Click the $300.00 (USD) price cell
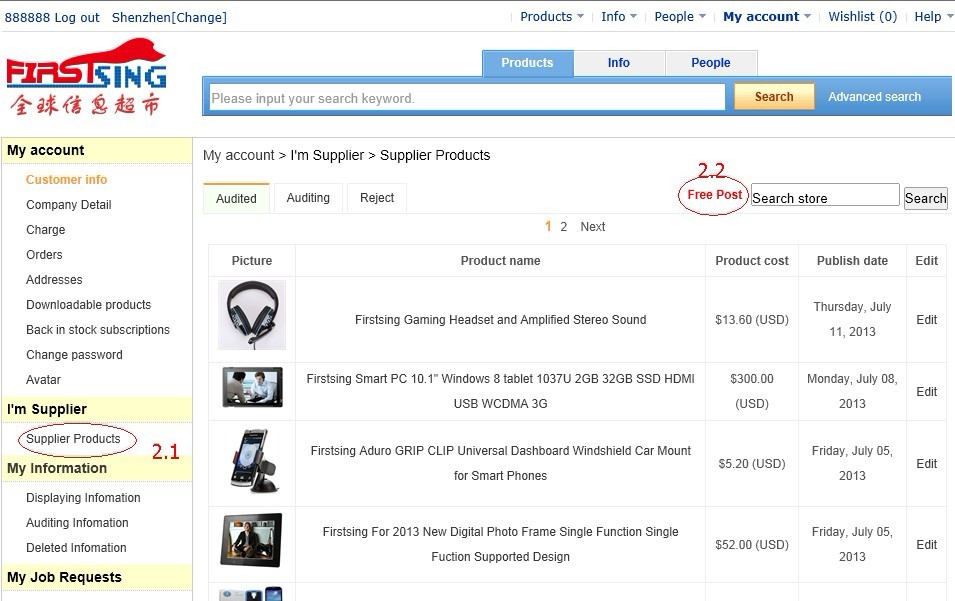 pyautogui.click(x=752, y=391)
